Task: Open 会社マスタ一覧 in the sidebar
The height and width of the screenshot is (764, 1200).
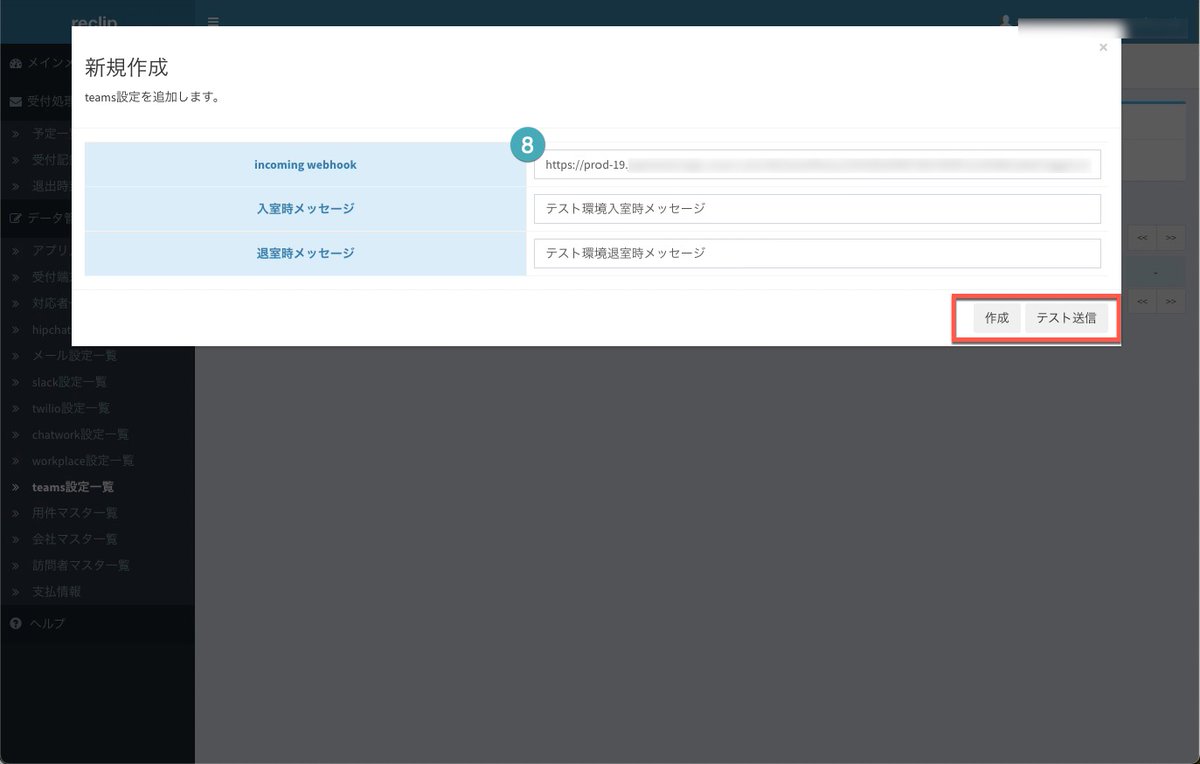Action: click(75, 539)
